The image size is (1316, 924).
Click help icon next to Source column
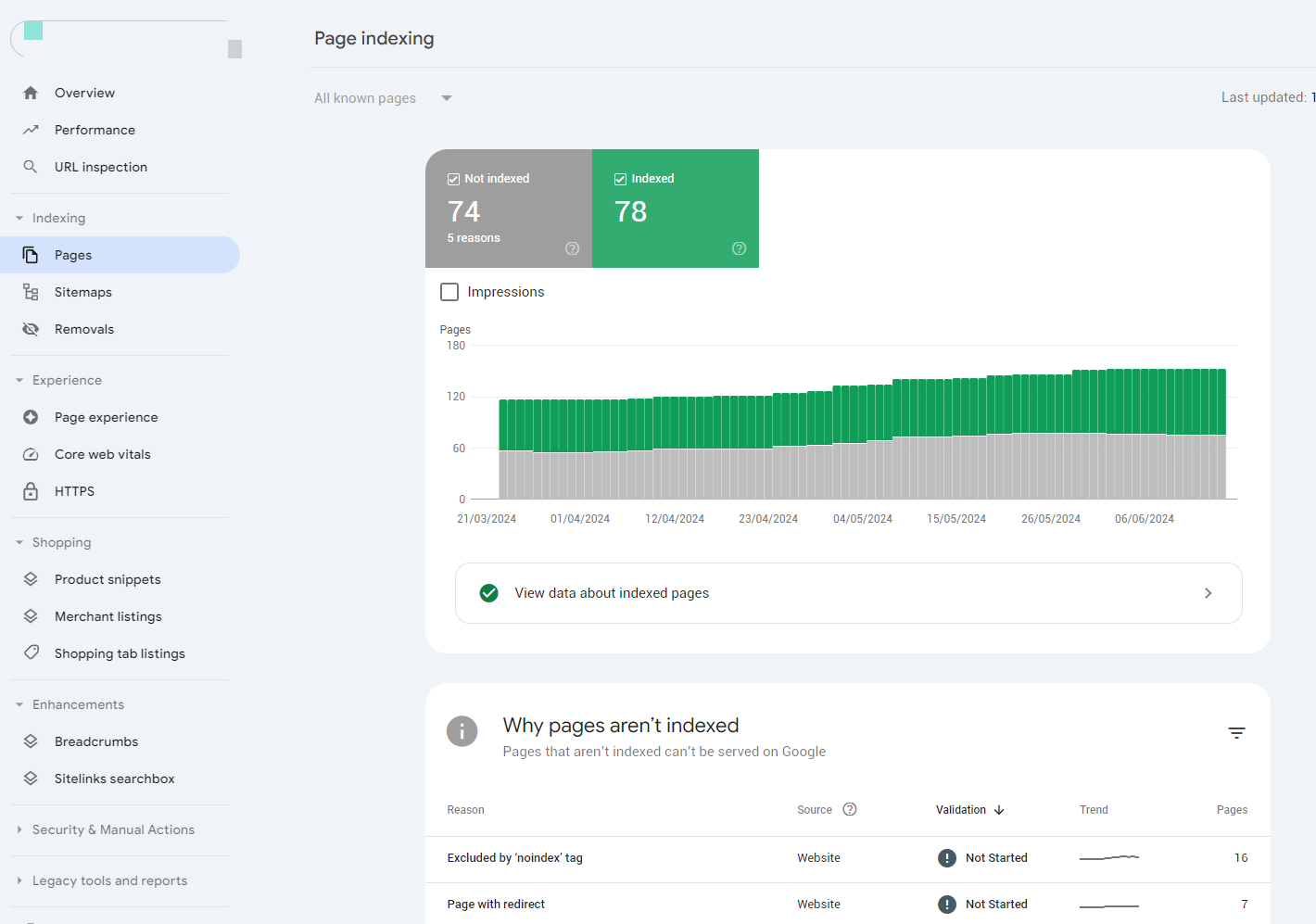click(850, 809)
